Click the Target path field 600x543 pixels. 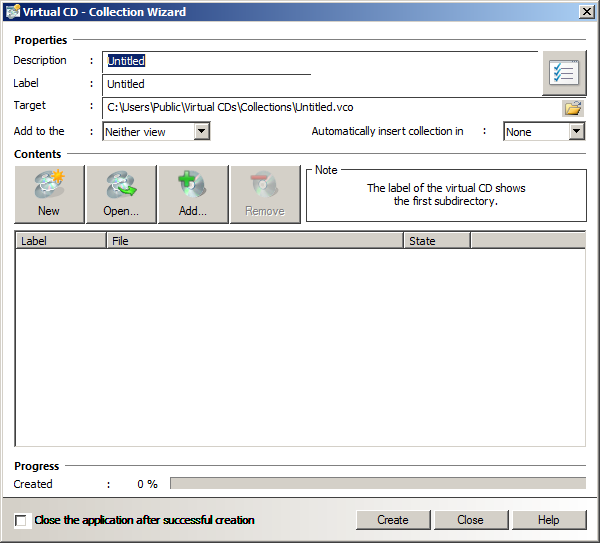click(x=330, y=107)
